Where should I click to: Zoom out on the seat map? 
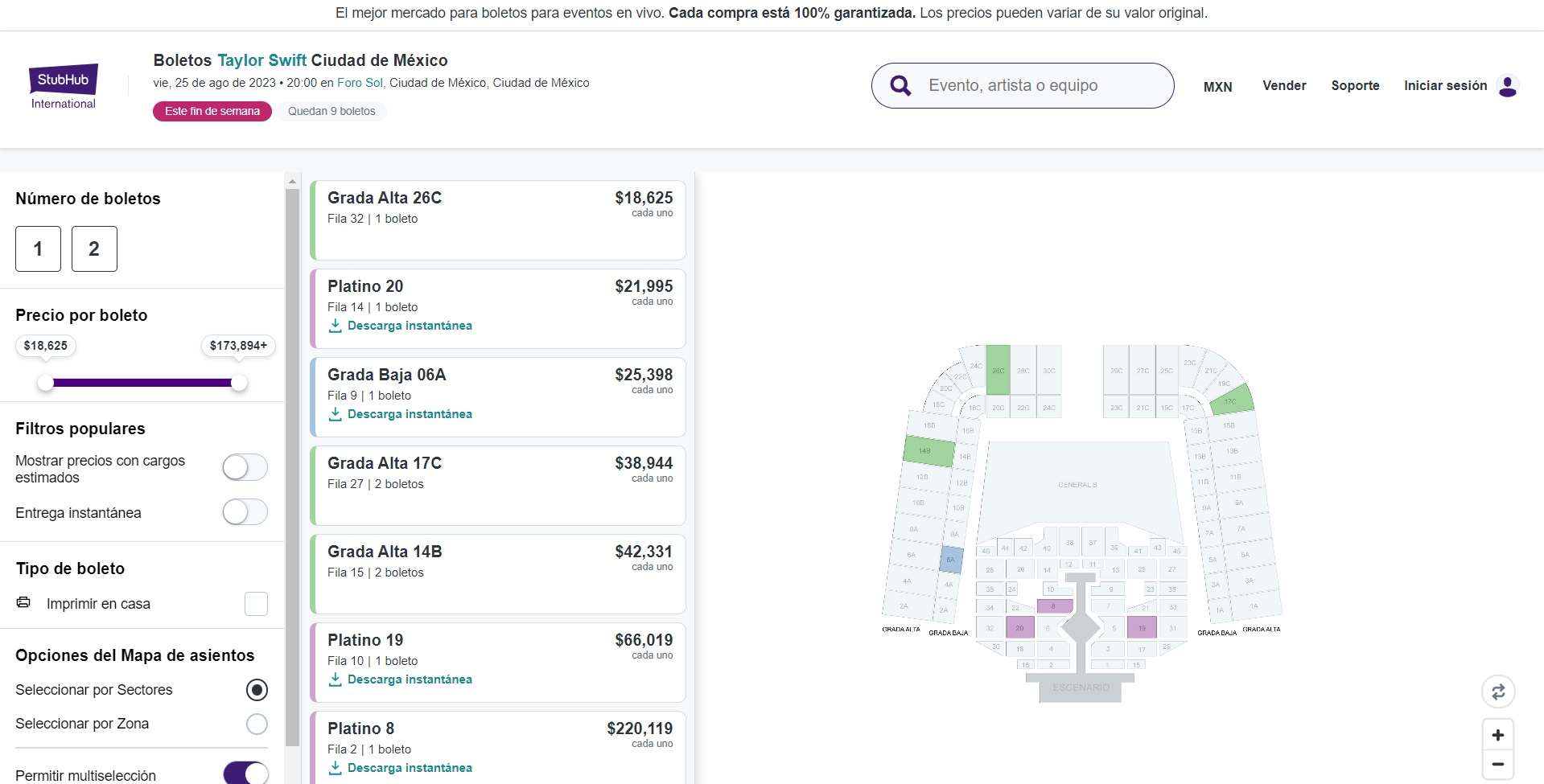(x=1498, y=764)
